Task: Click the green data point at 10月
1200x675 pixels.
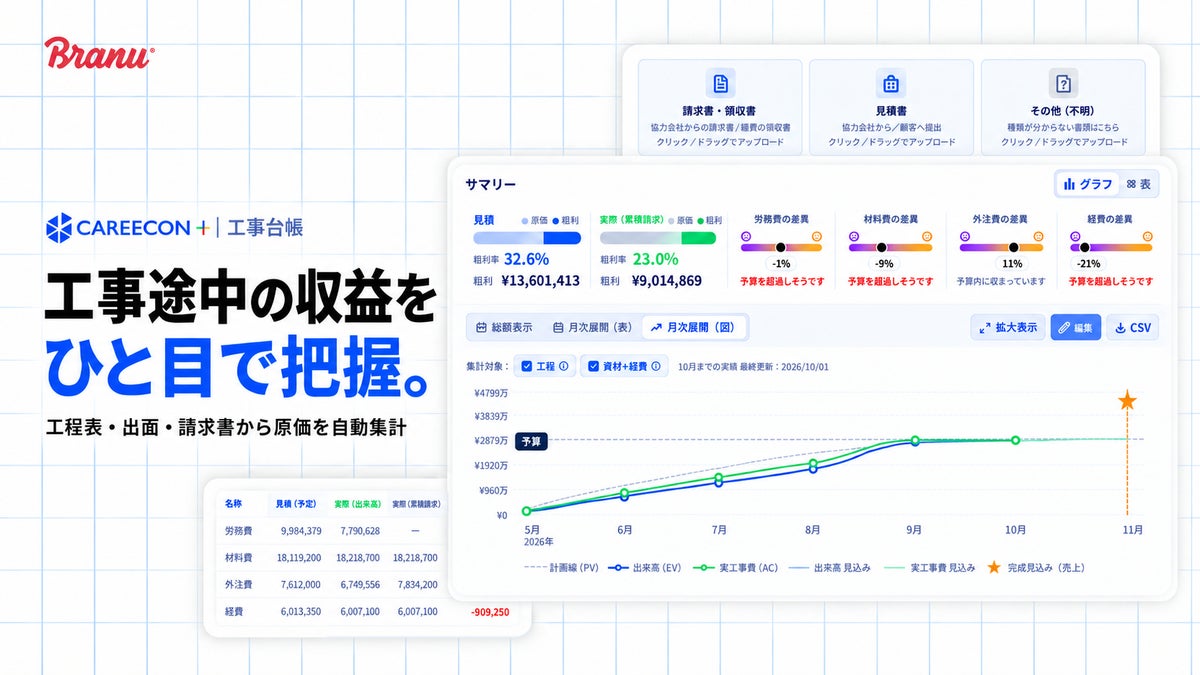Action: [1015, 440]
